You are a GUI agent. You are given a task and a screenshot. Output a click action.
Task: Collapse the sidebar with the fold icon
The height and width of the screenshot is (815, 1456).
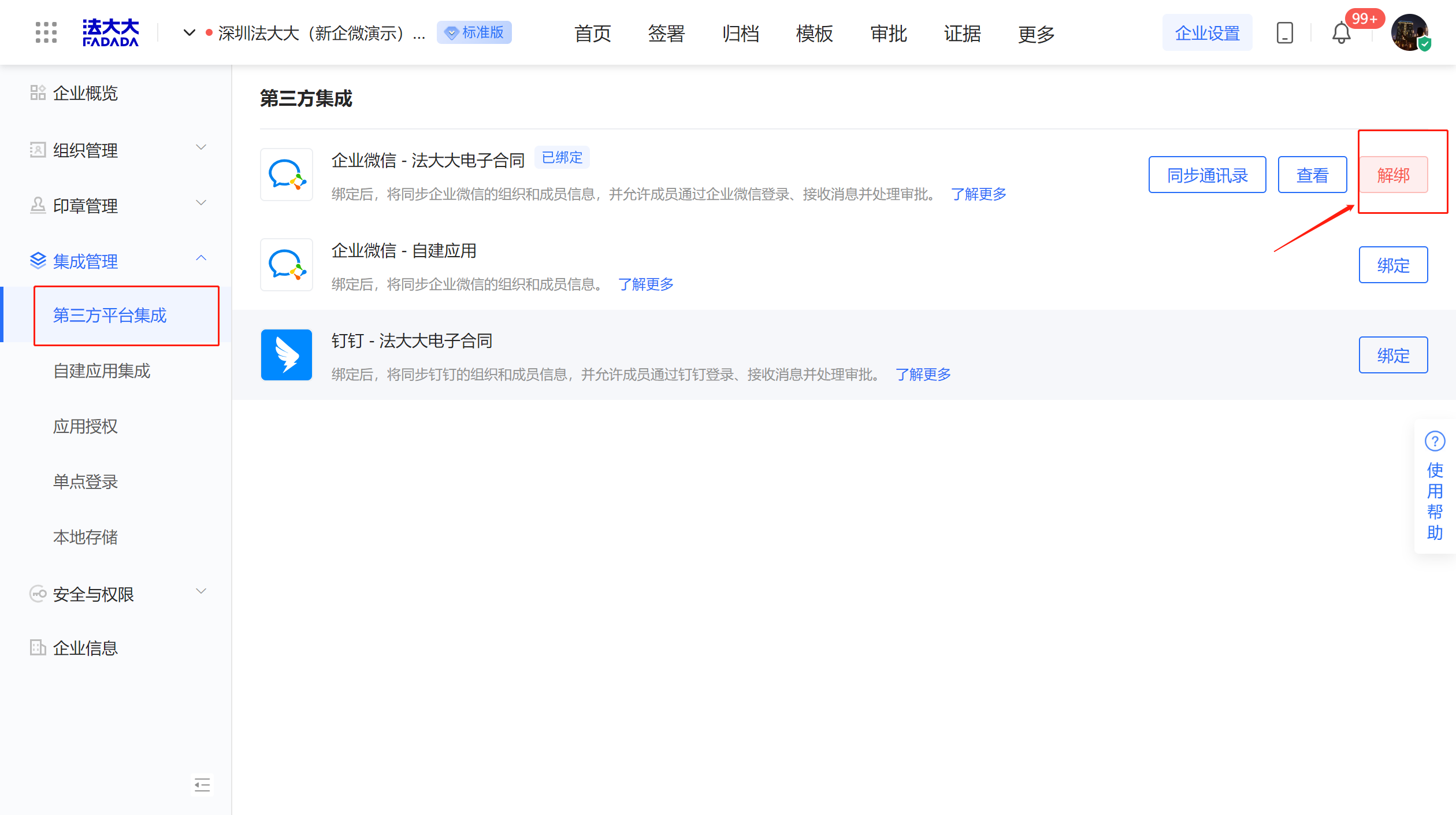tap(202, 784)
